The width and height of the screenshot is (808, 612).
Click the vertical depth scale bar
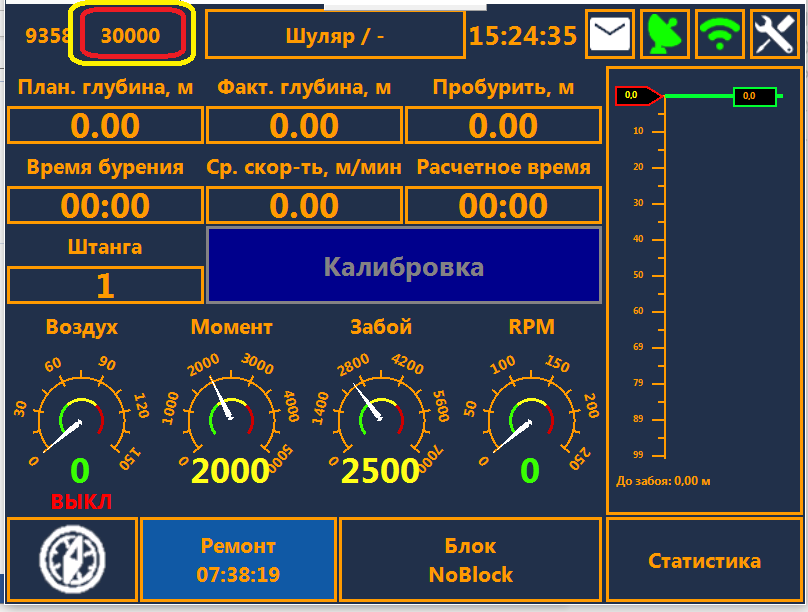tap(664, 290)
